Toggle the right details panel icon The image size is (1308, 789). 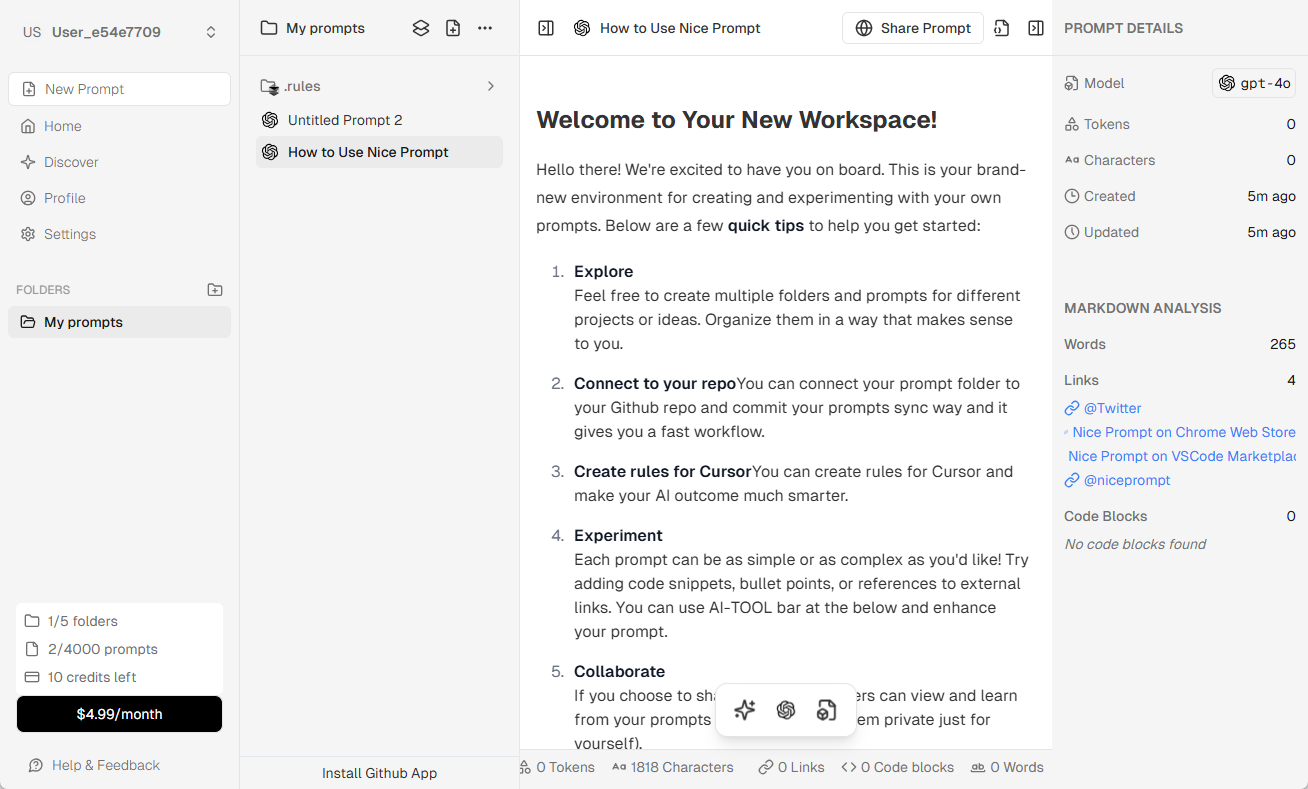coord(1036,28)
